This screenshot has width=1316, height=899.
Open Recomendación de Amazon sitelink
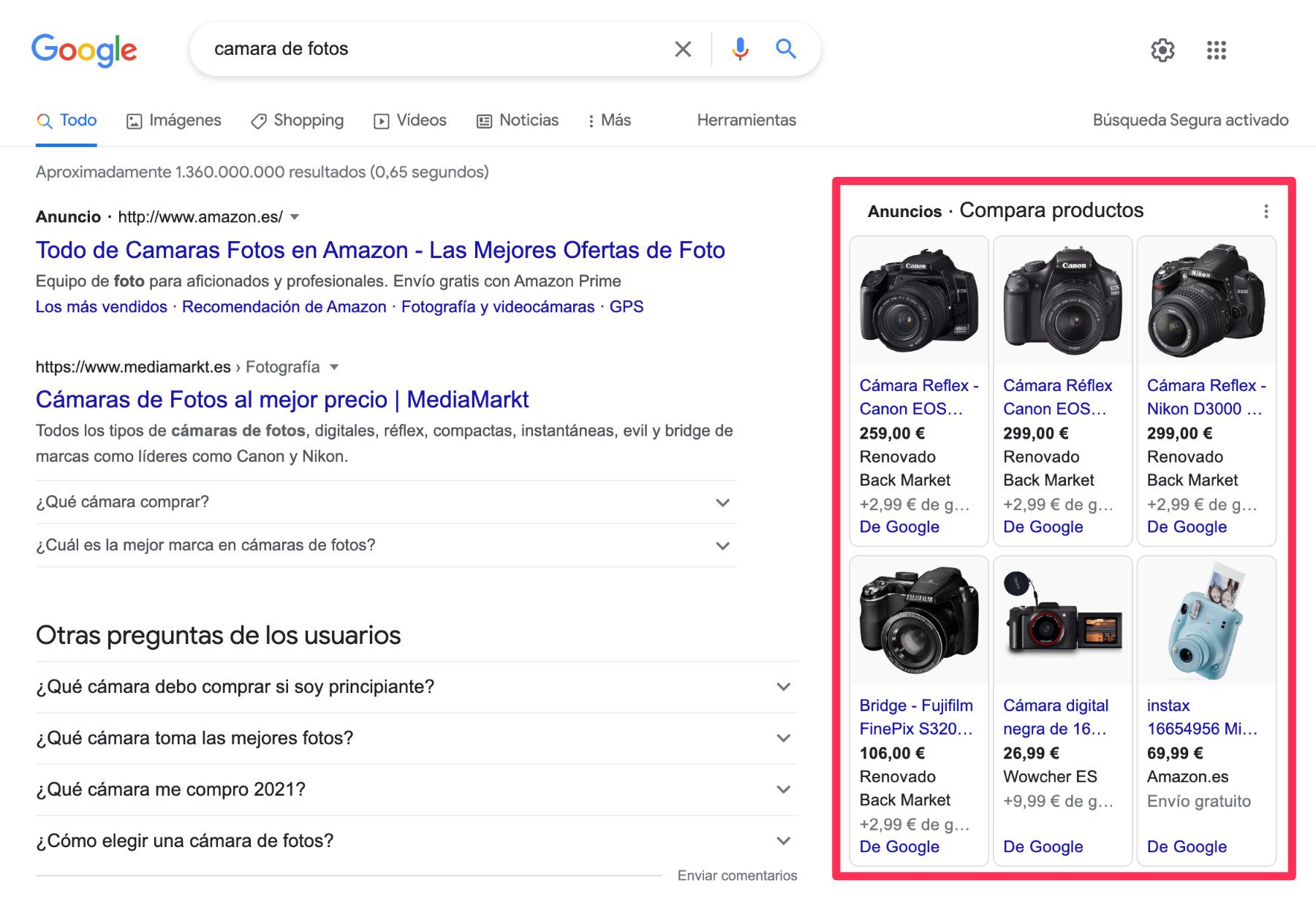coord(284,307)
